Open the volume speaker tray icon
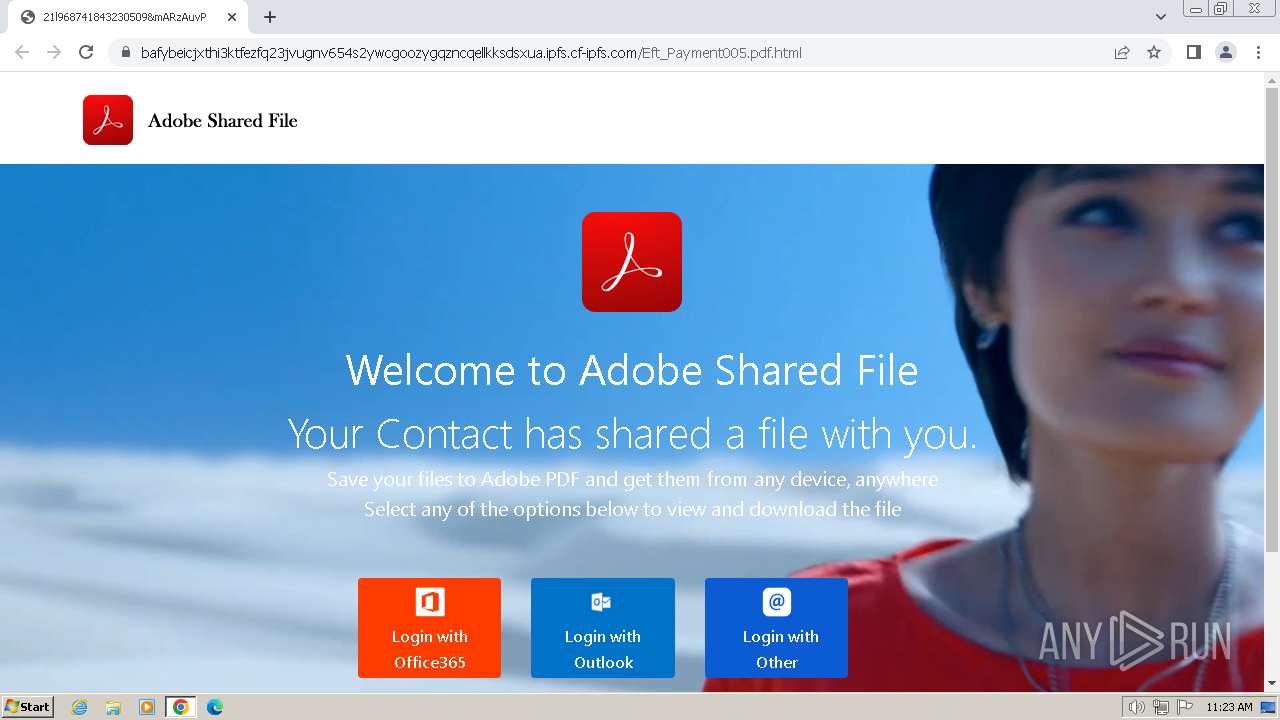Viewport: 1280px width, 720px height. coord(1137,707)
